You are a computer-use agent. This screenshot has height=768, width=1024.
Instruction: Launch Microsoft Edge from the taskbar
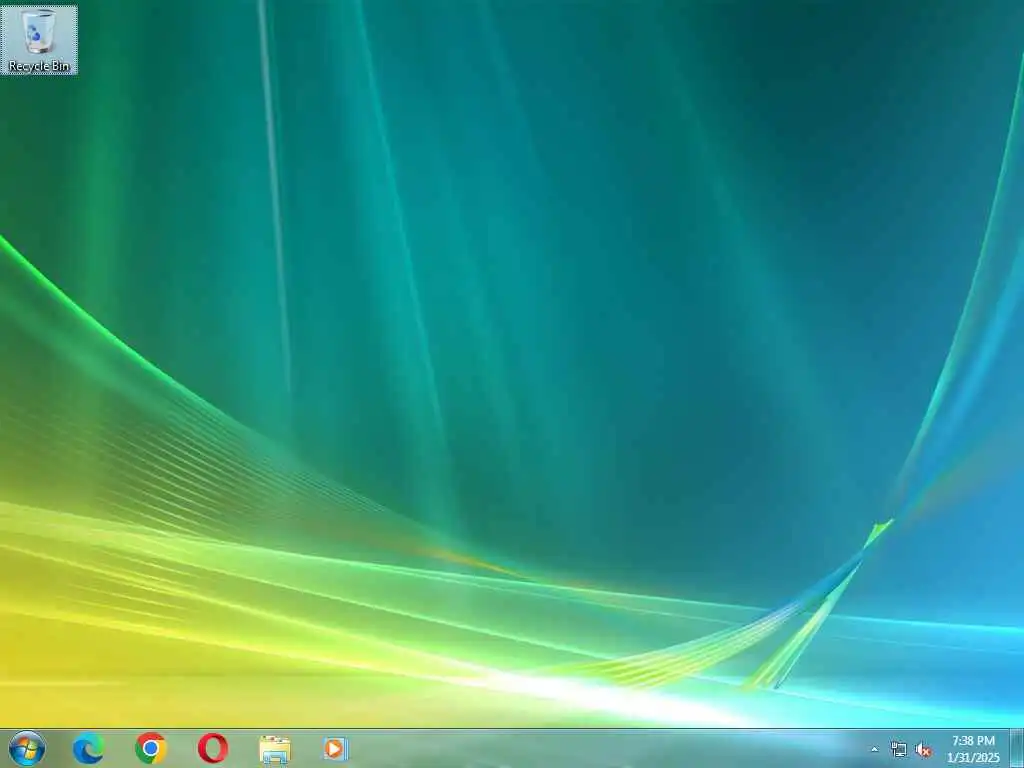pyautogui.click(x=88, y=748)
